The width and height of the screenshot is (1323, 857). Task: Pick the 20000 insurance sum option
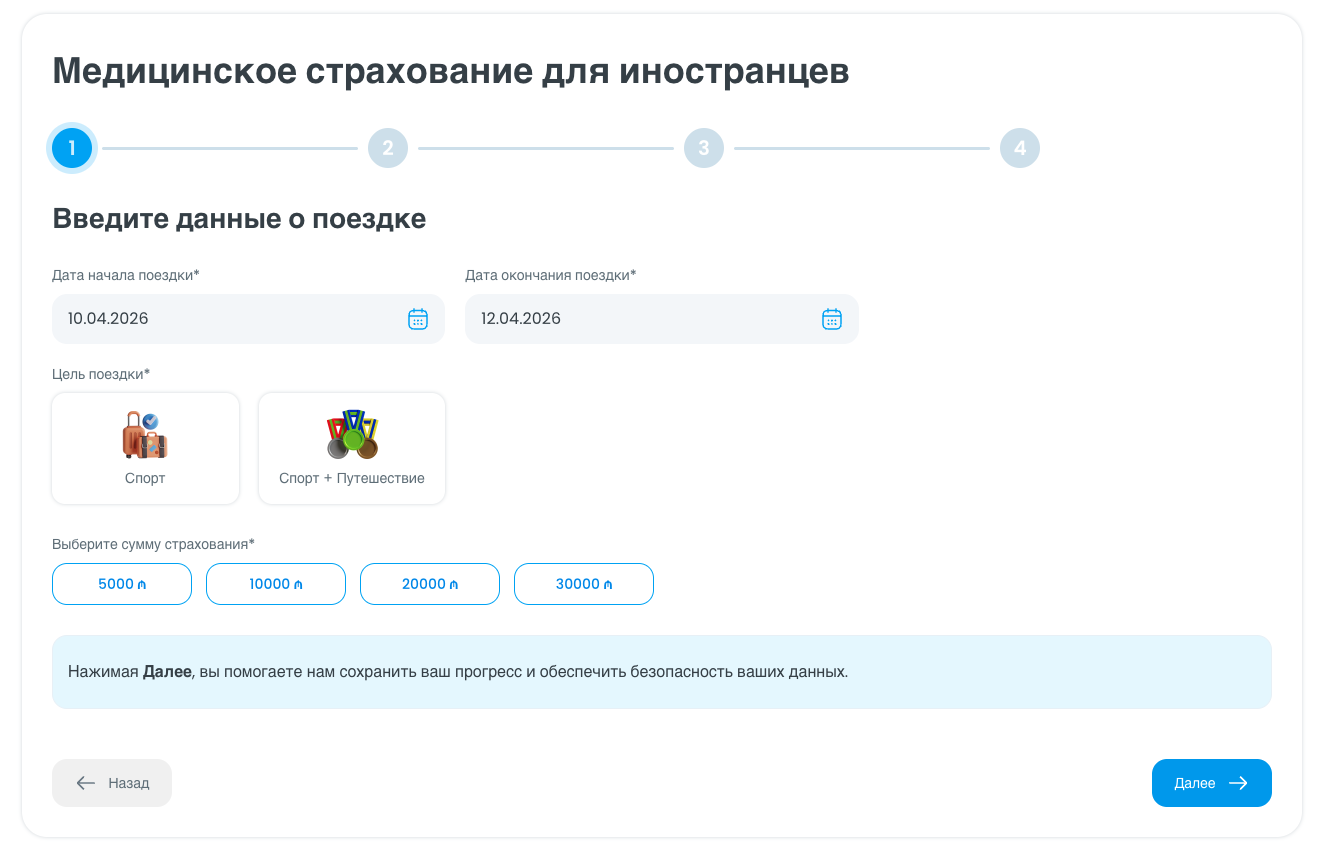click(430, 584)
